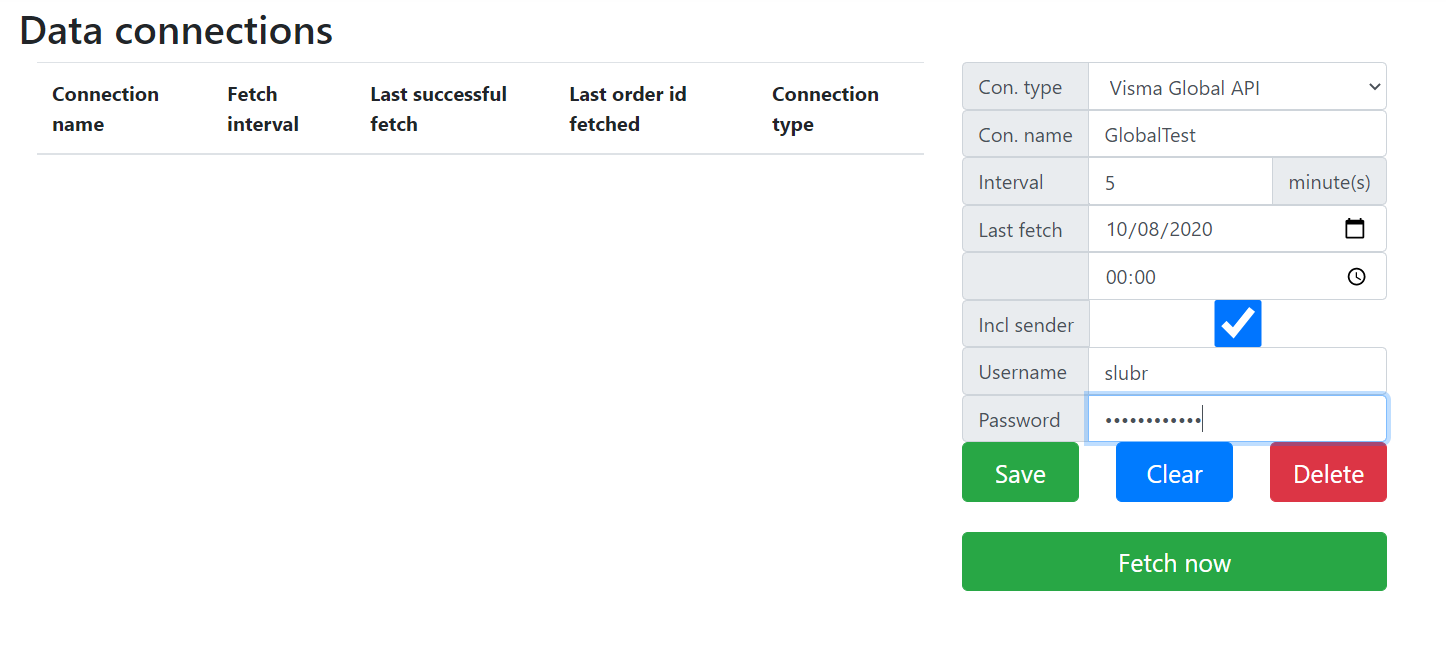1446x646 pixels.
Task: Click the Fetch interval column header
Action: (263, 109)
